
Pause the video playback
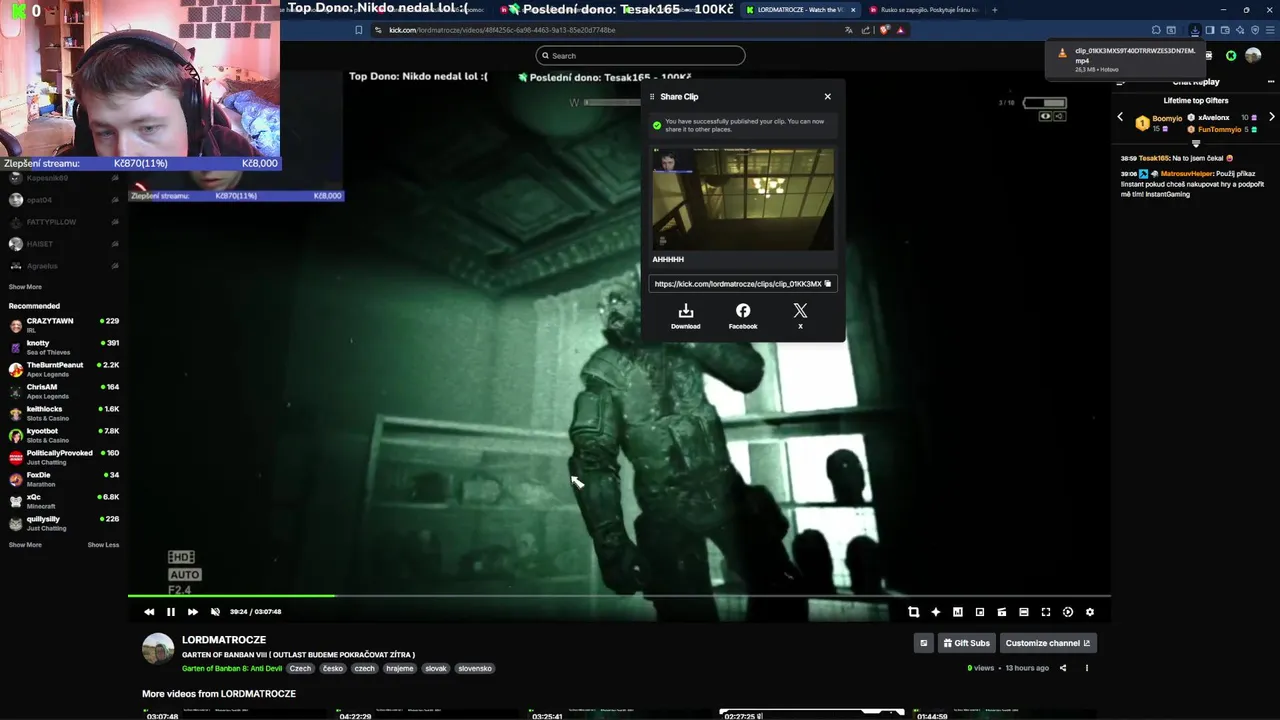[x=171, y=612]
